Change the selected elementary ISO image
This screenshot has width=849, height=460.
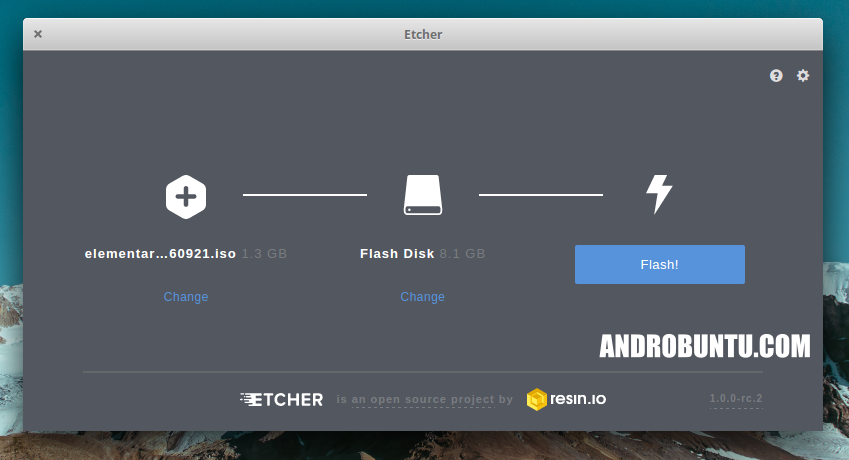(x=186, y=297)
